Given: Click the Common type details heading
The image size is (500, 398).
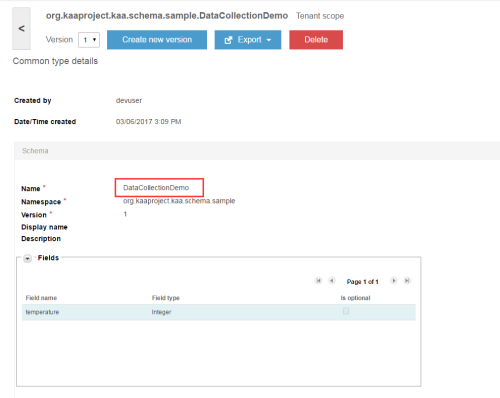Looking at the screenshot, I should [x=55, y=61].
